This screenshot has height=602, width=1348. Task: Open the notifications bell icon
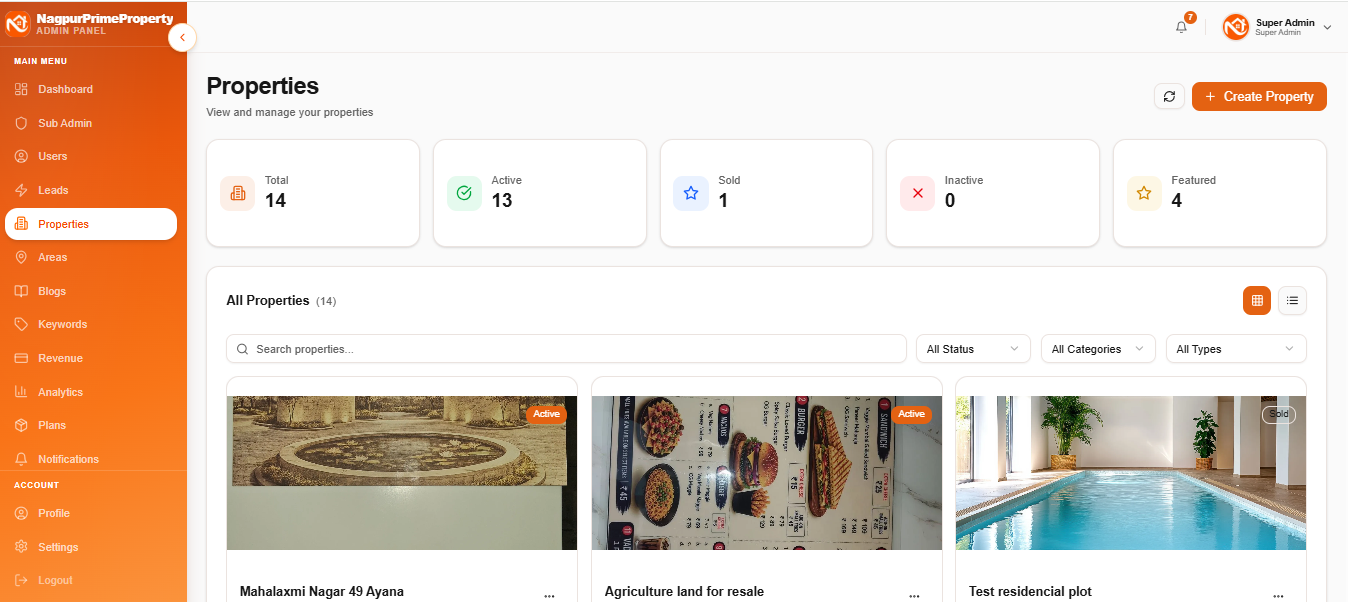(x=1181, y=27)
